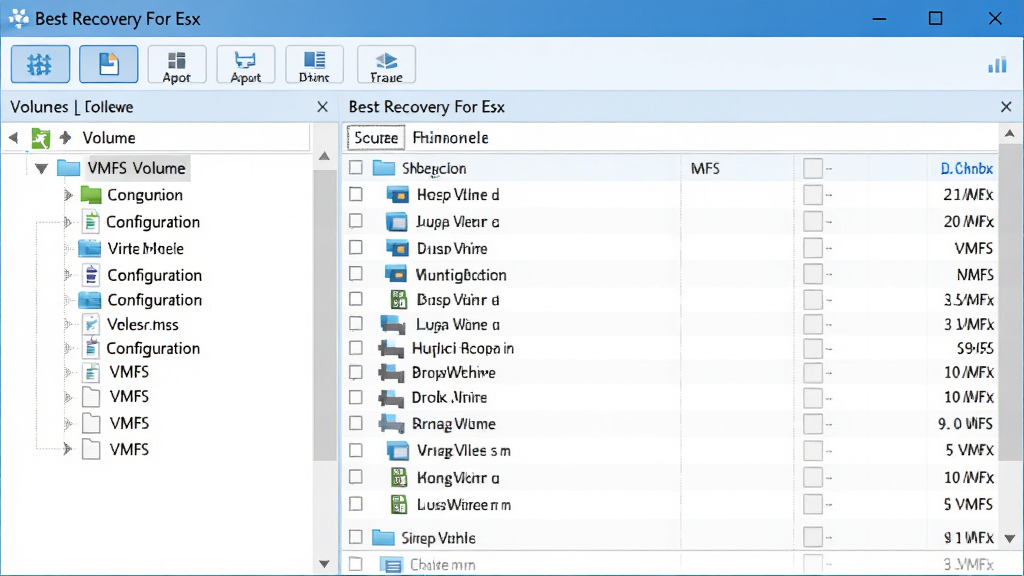Expand the Virte Maele node
The image size is (1024, 576).
pyautogui.click(x=68, y=248)
